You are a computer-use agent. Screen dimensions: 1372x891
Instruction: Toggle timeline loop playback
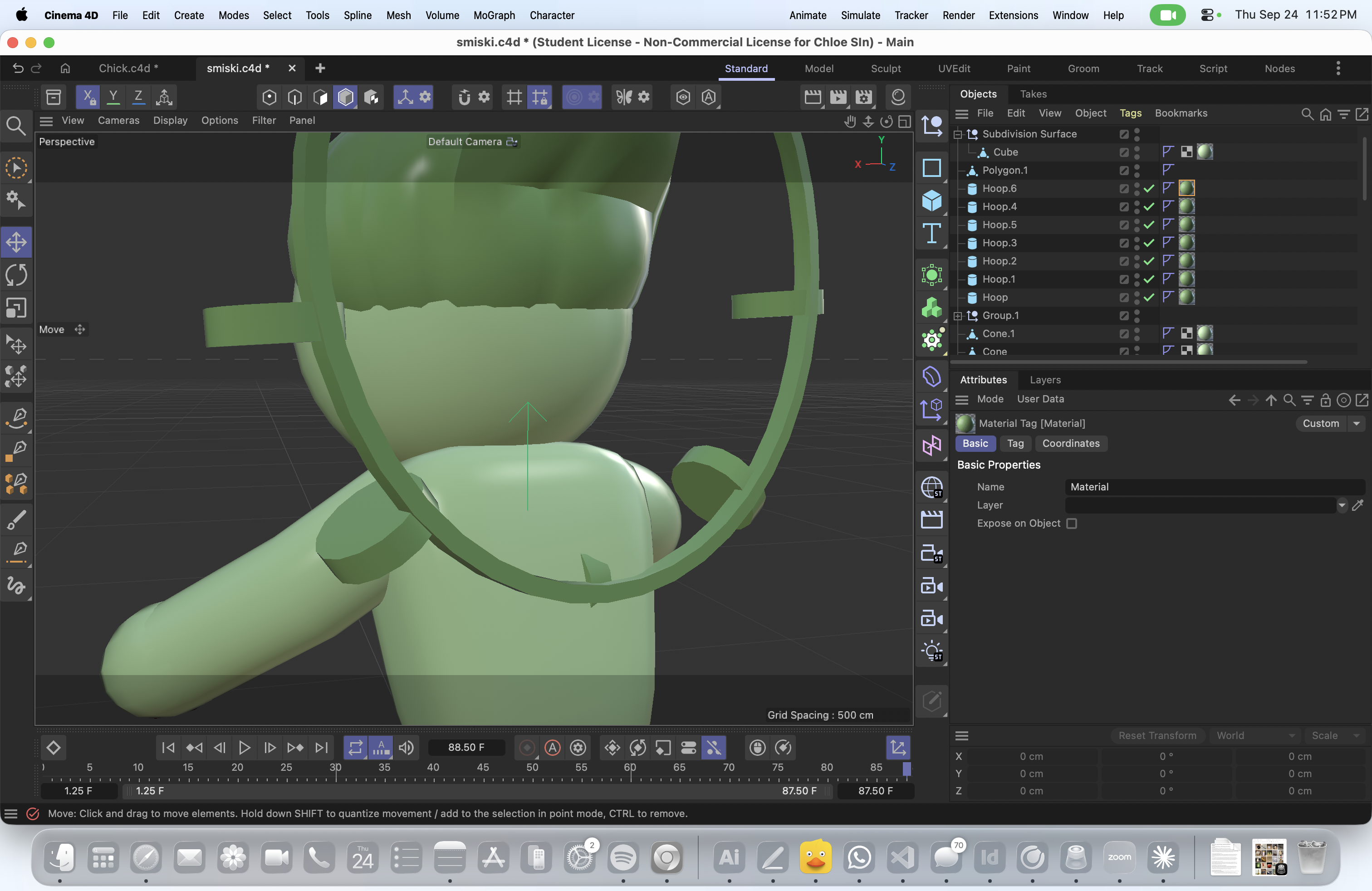click(356, 748)
